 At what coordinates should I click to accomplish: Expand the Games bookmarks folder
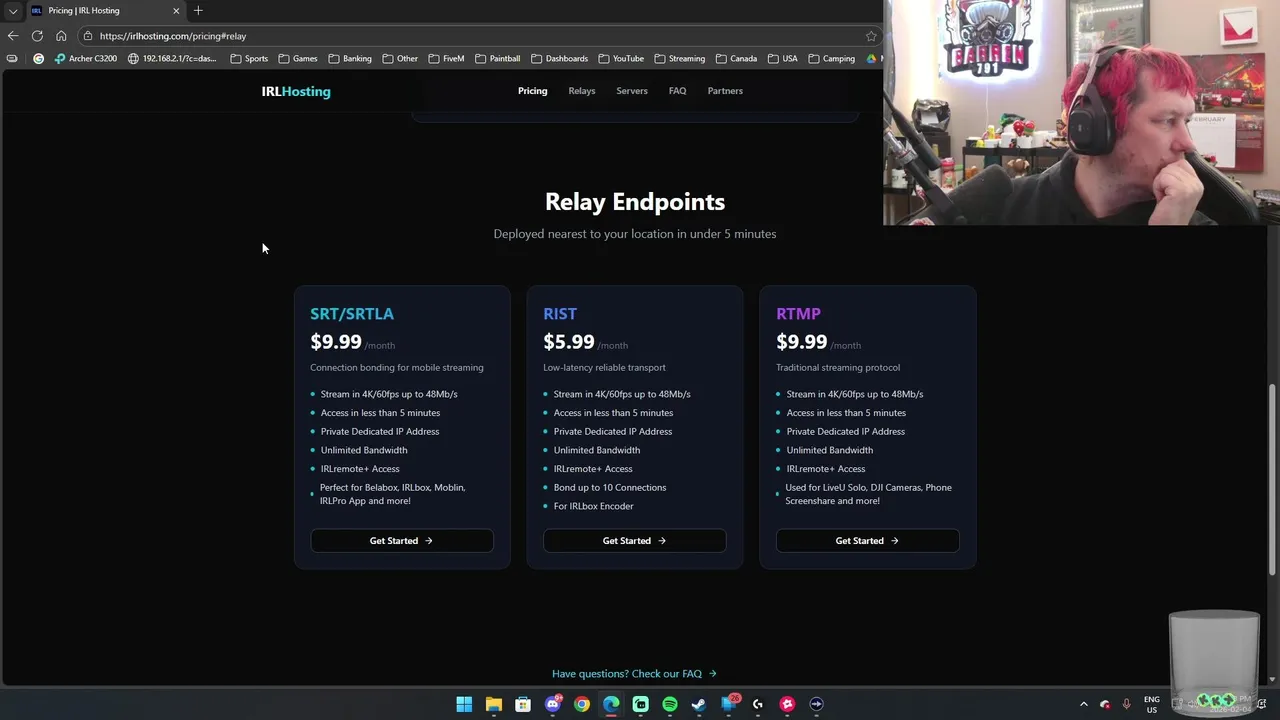[x=298, y=58]
